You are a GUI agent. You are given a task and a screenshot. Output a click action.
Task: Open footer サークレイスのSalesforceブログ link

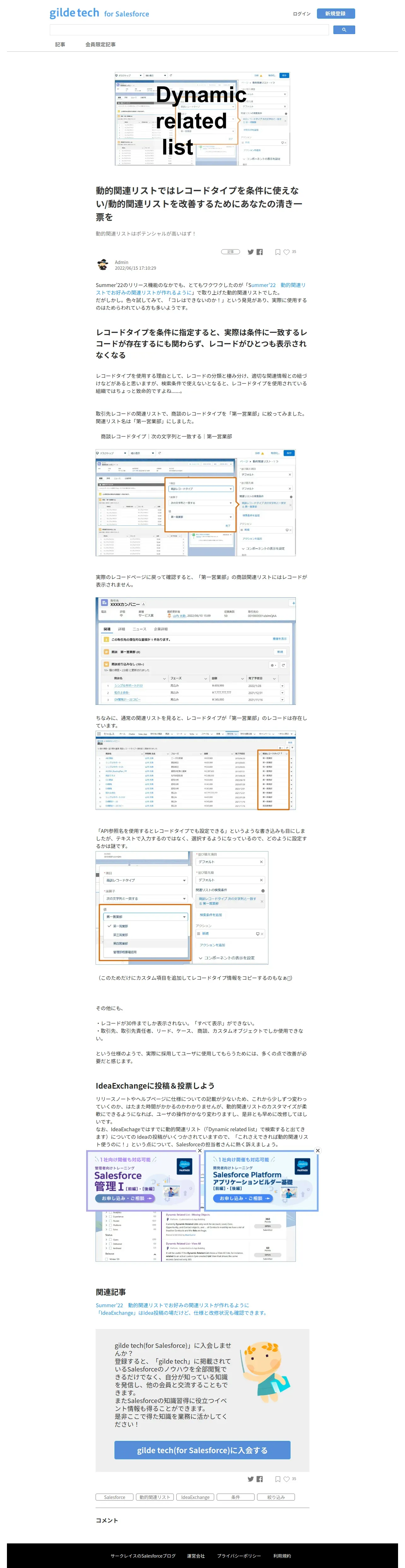(x=143, y=1556)
